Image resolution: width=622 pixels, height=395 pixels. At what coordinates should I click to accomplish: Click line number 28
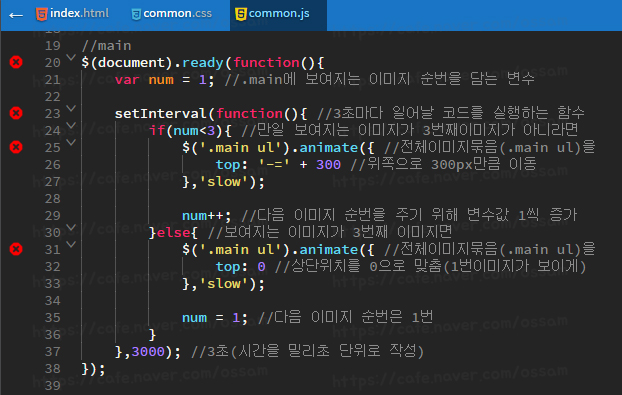[53, 199]
